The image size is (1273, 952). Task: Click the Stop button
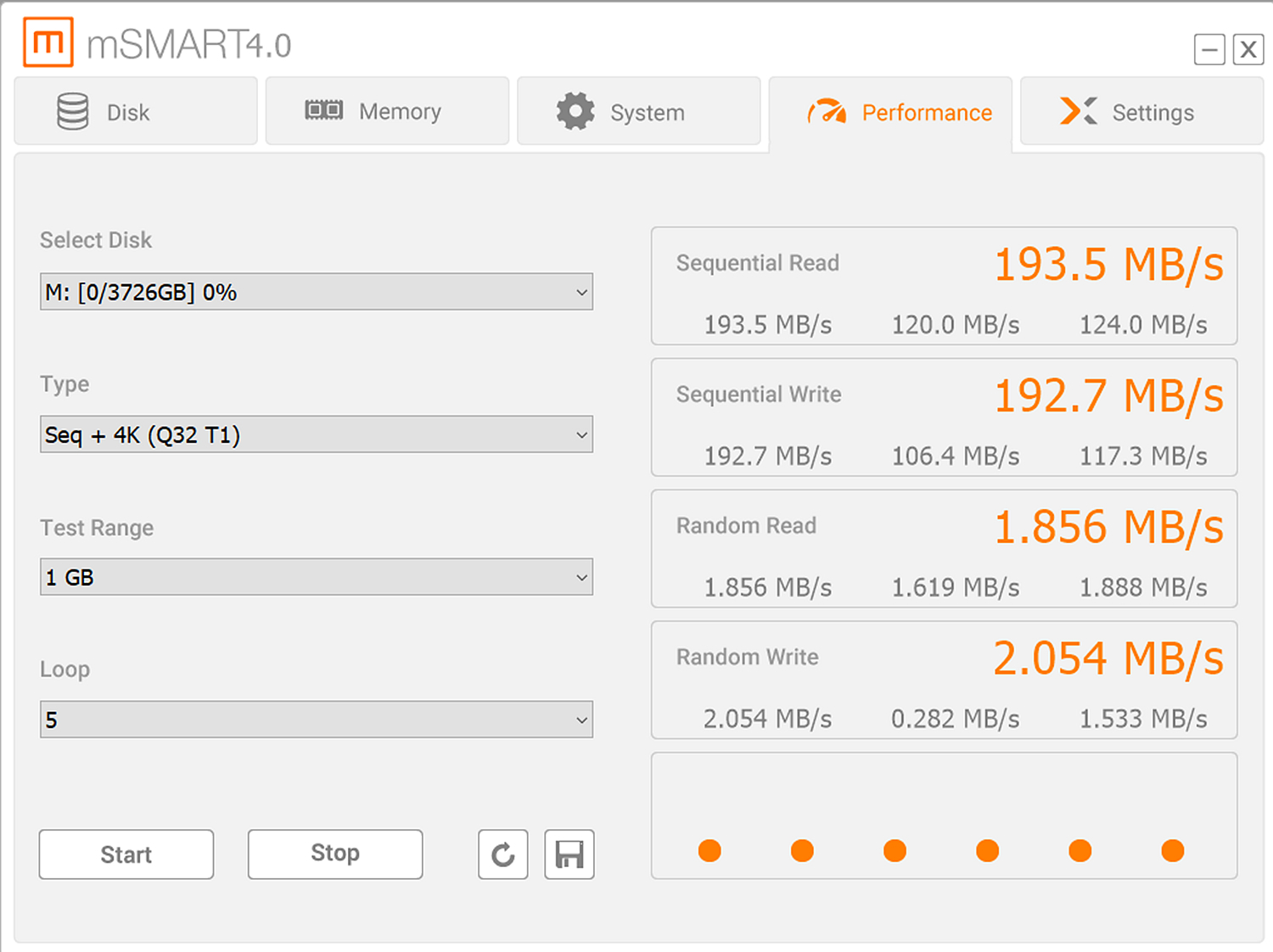335,854
